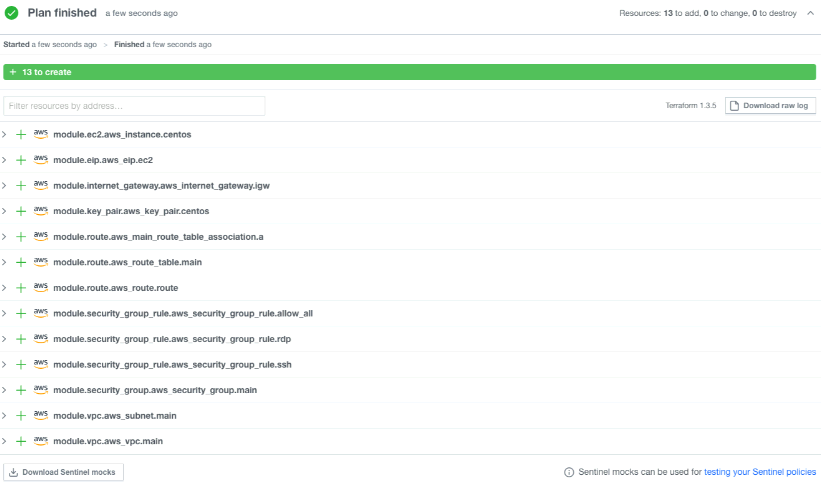Select module.security_group.aws_security_group.main text
This screenshot has height=486, width=821.
pos(155,390)
